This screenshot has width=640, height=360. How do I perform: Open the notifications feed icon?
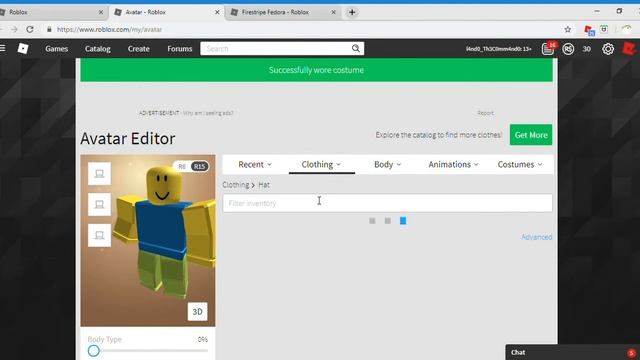[548, 49]
